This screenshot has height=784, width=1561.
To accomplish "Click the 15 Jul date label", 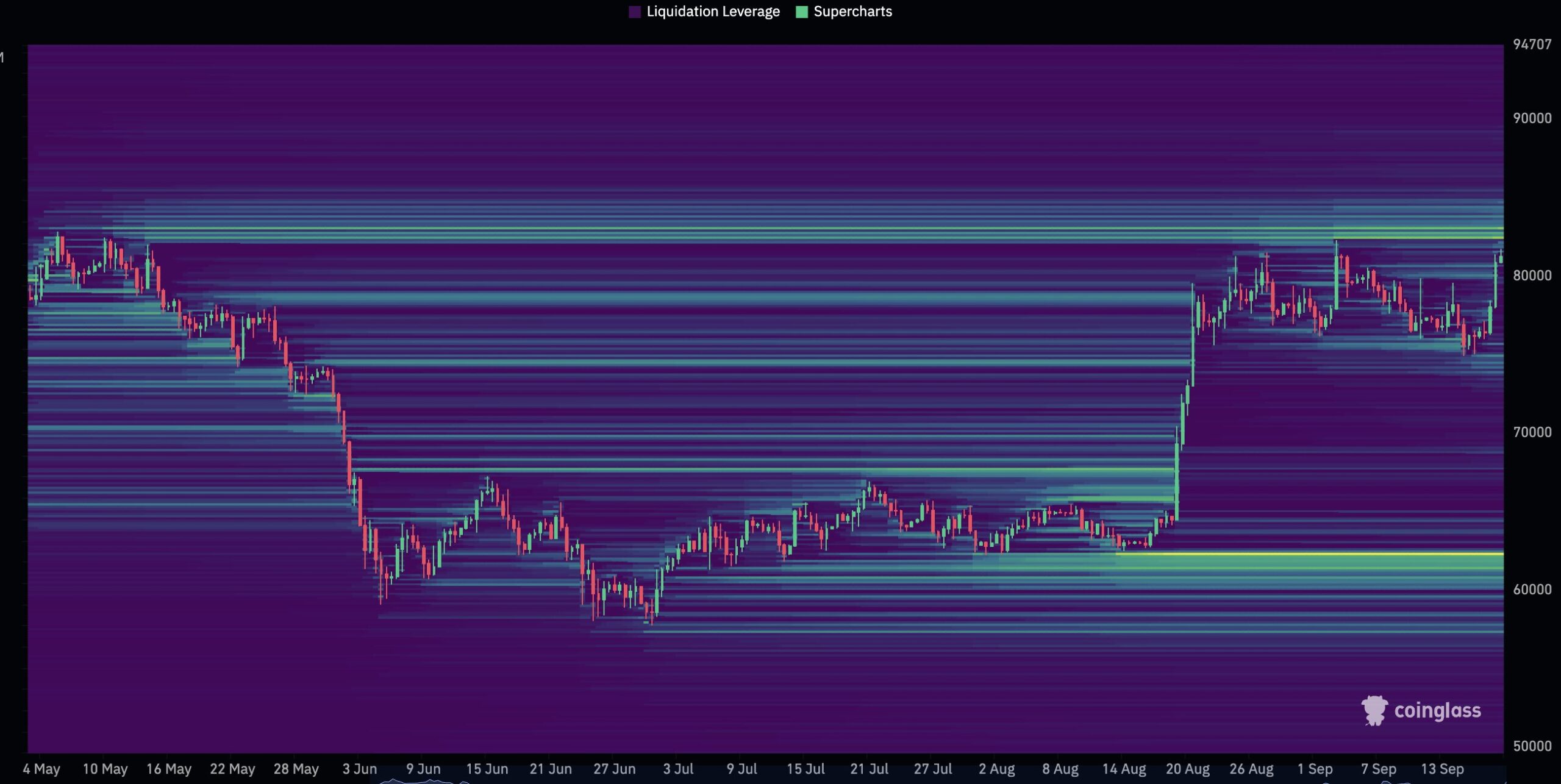I will [x=806, y=769].
